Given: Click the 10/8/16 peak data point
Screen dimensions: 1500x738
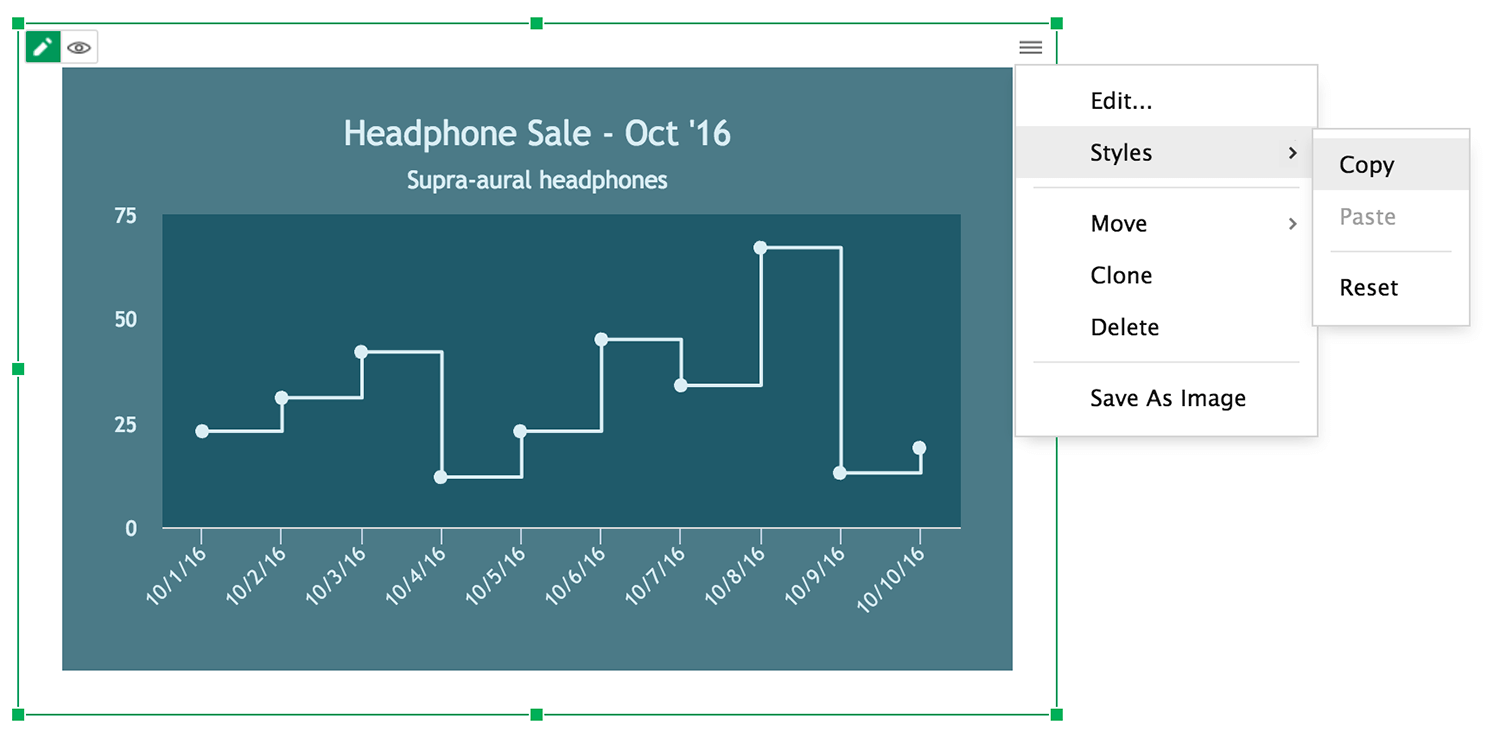Looking at the screenshot, I should pyautogui.click(x=760, y=248).
